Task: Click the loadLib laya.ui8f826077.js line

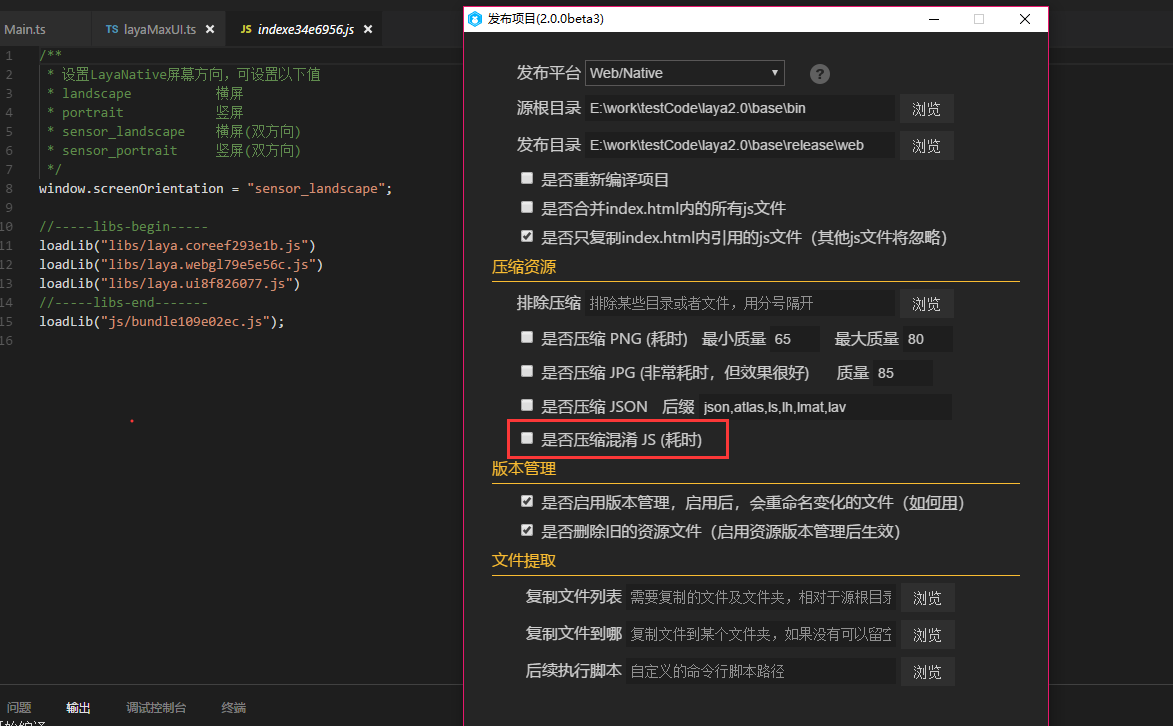Action: tap(170, 284)
